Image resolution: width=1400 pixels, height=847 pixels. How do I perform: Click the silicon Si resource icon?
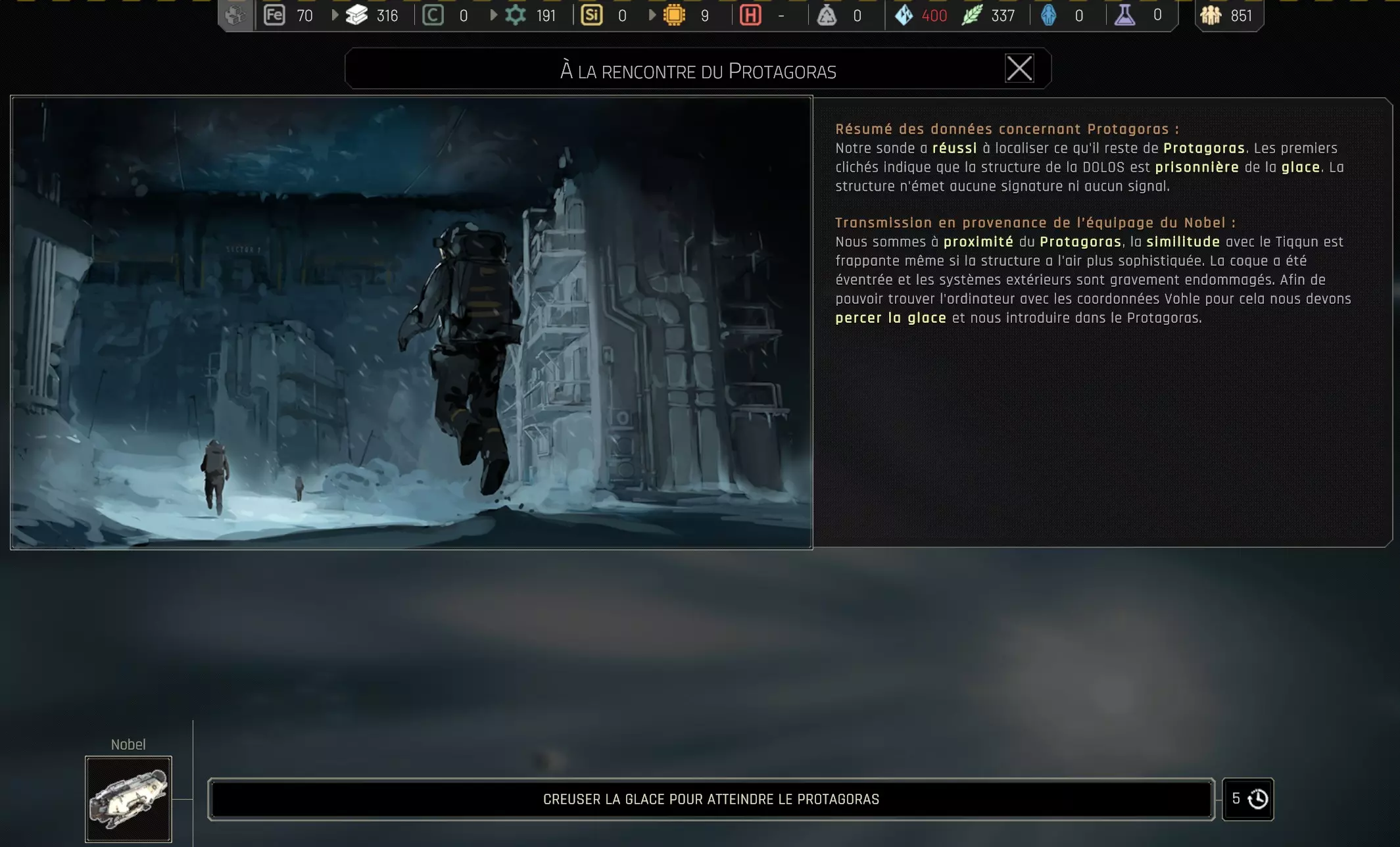point(591,15)
